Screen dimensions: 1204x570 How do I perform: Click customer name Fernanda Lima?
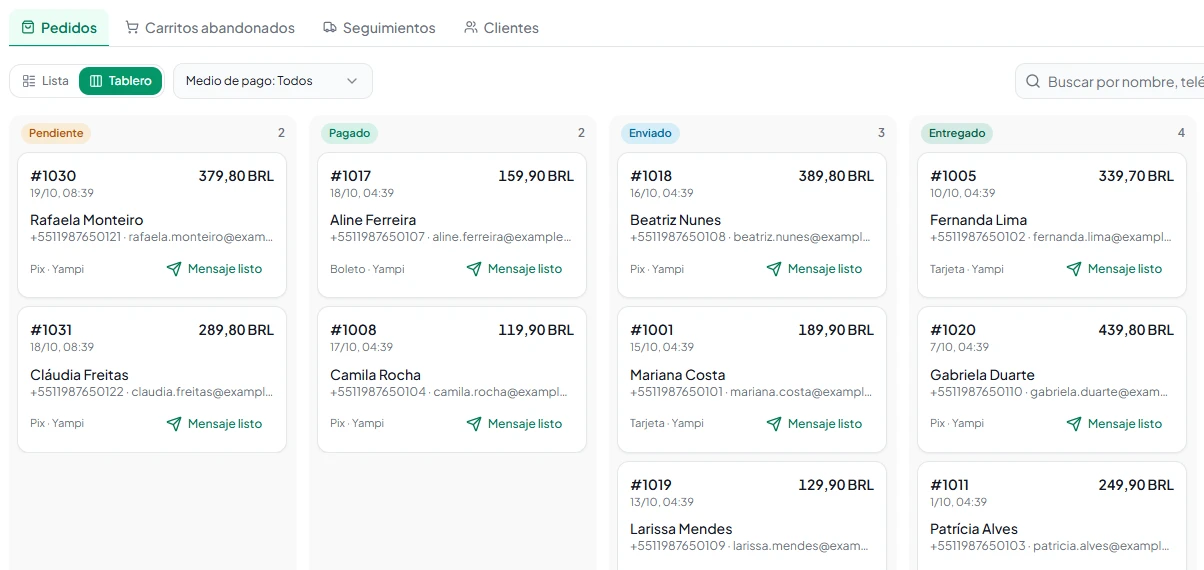pos(978,220)
